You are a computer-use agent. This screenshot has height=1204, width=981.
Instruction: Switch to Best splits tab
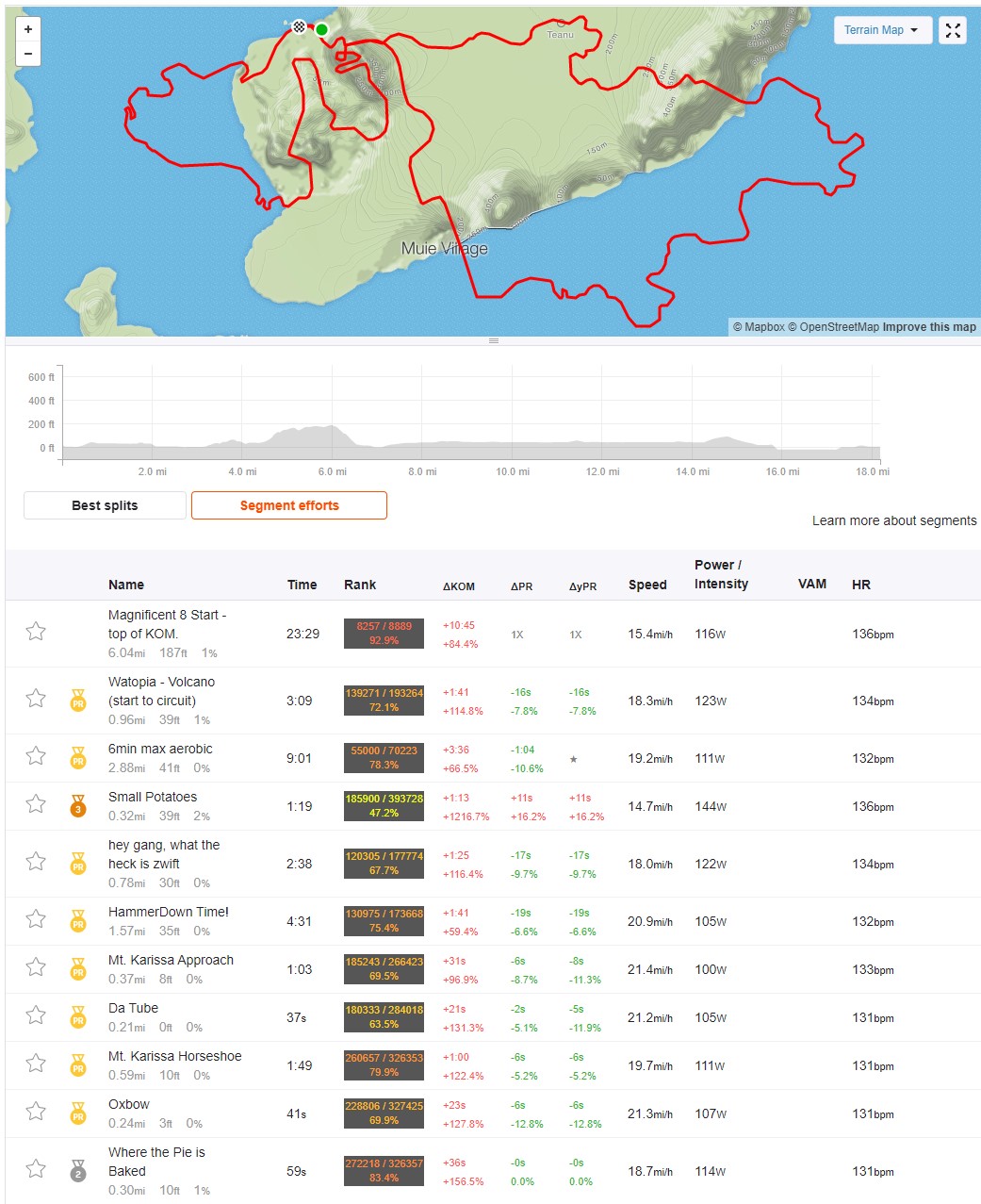click(105, 505)
